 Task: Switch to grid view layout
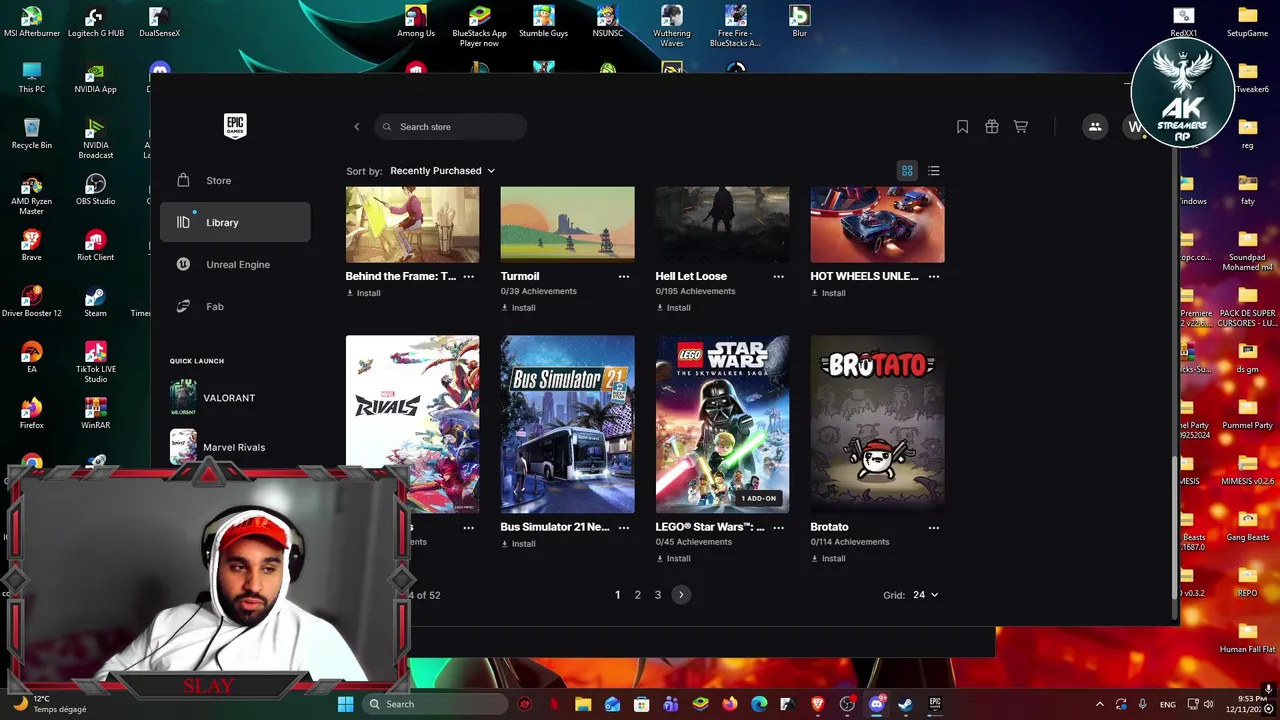(907, 171)
